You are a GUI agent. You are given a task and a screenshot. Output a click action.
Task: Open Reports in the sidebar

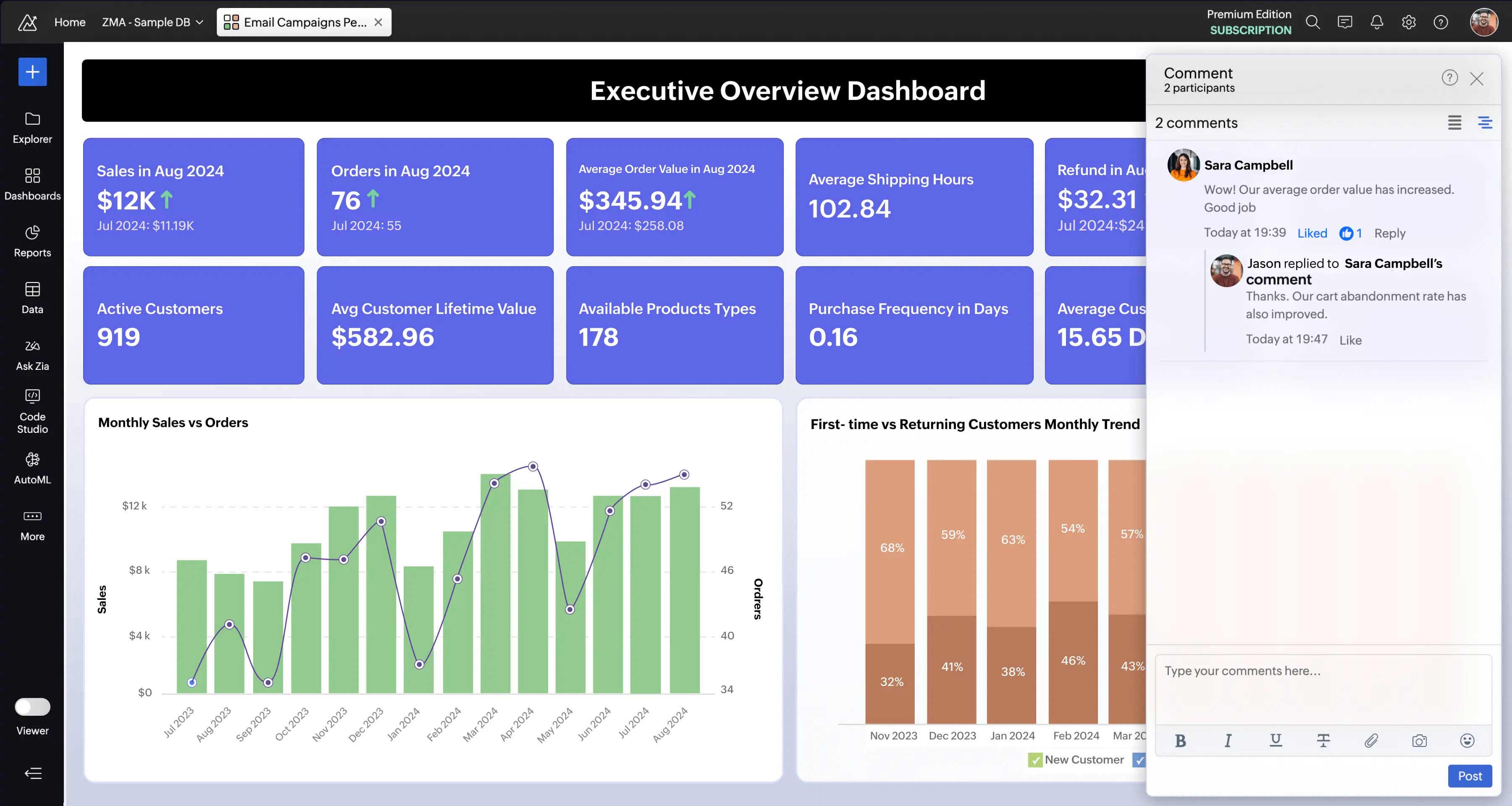pos(32,241)
